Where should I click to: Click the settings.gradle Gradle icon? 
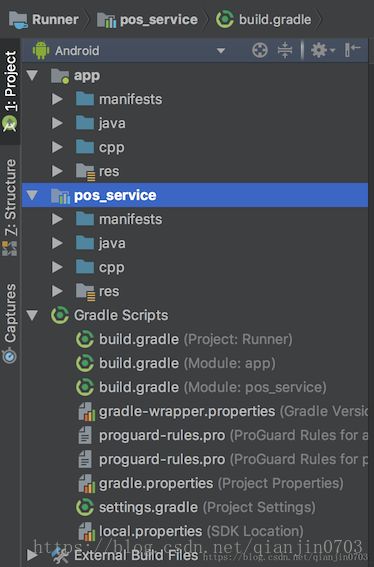point(85,507)
